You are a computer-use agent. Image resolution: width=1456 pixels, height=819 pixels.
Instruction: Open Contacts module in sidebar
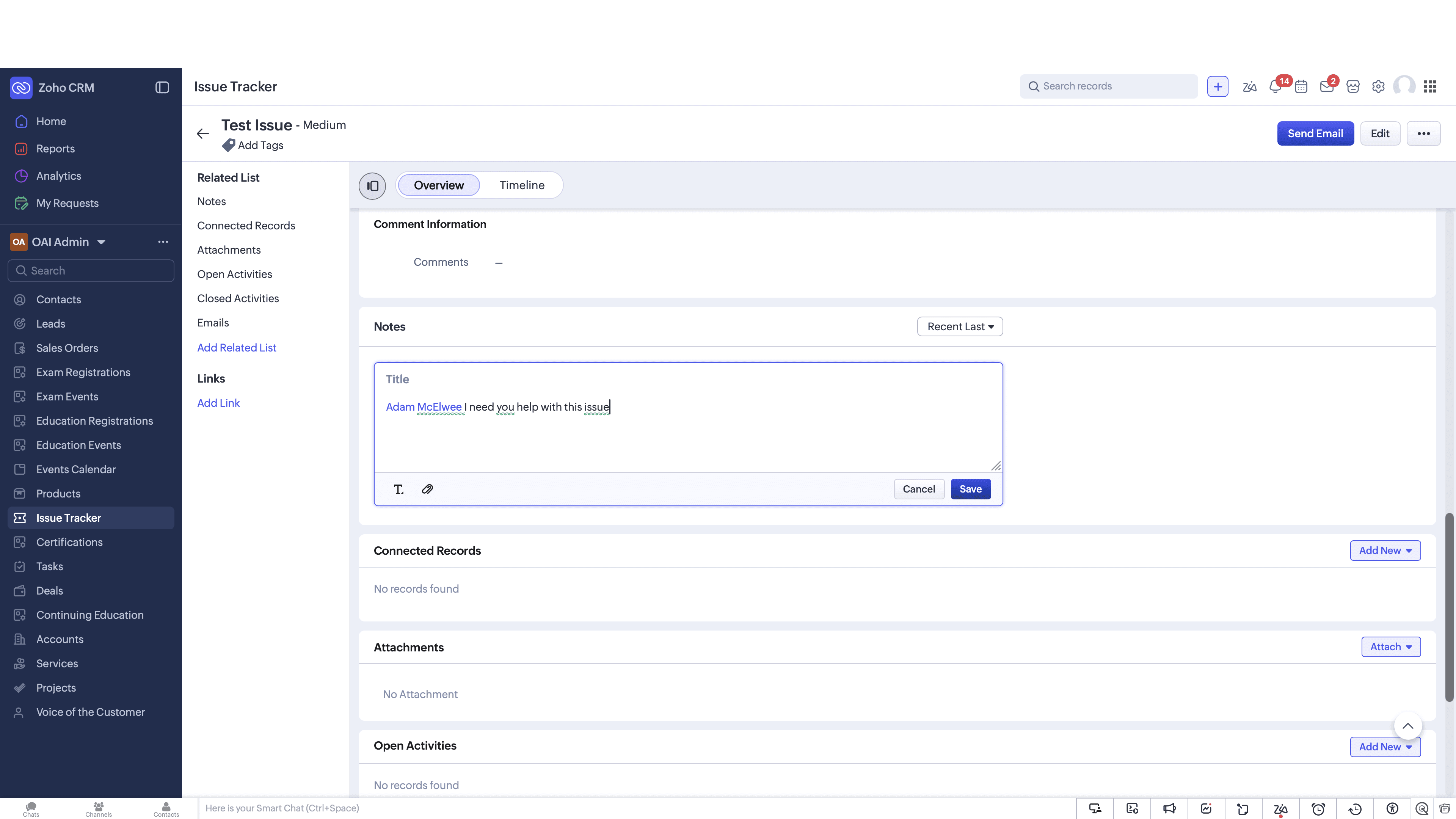coord(91,300)
